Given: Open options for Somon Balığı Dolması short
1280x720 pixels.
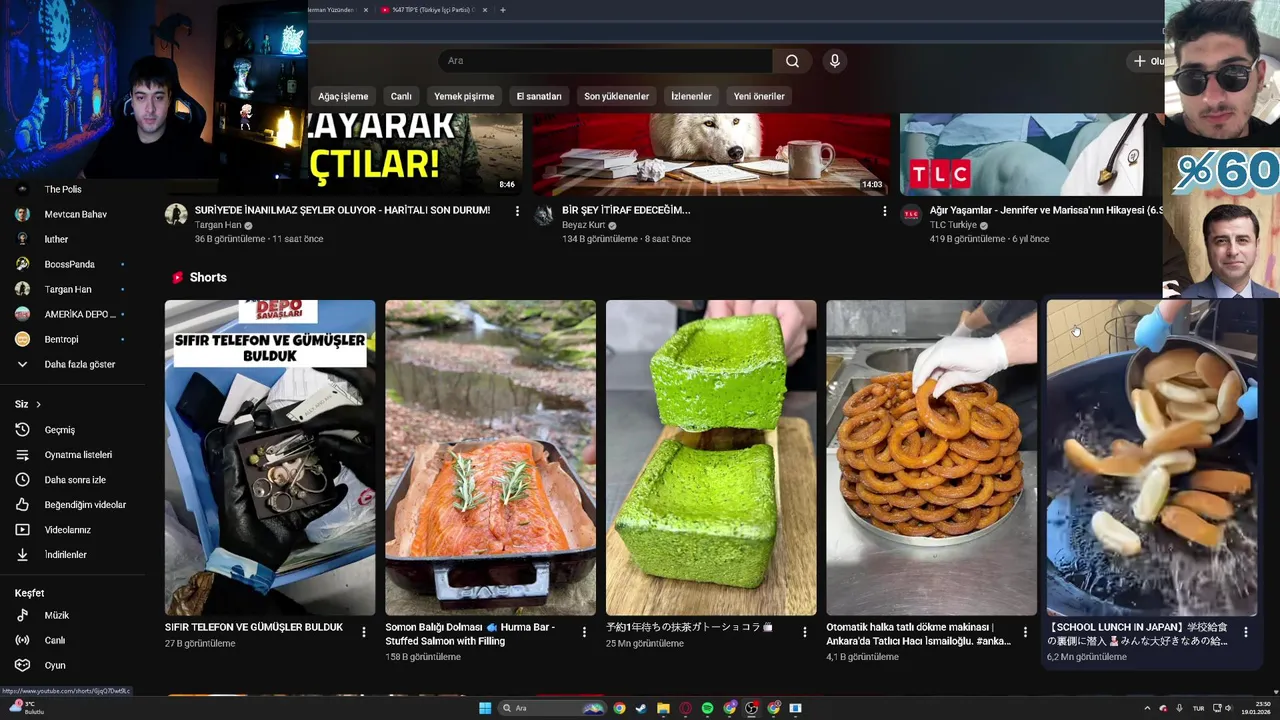Looking at the screenshot, I should pos(584,632).
